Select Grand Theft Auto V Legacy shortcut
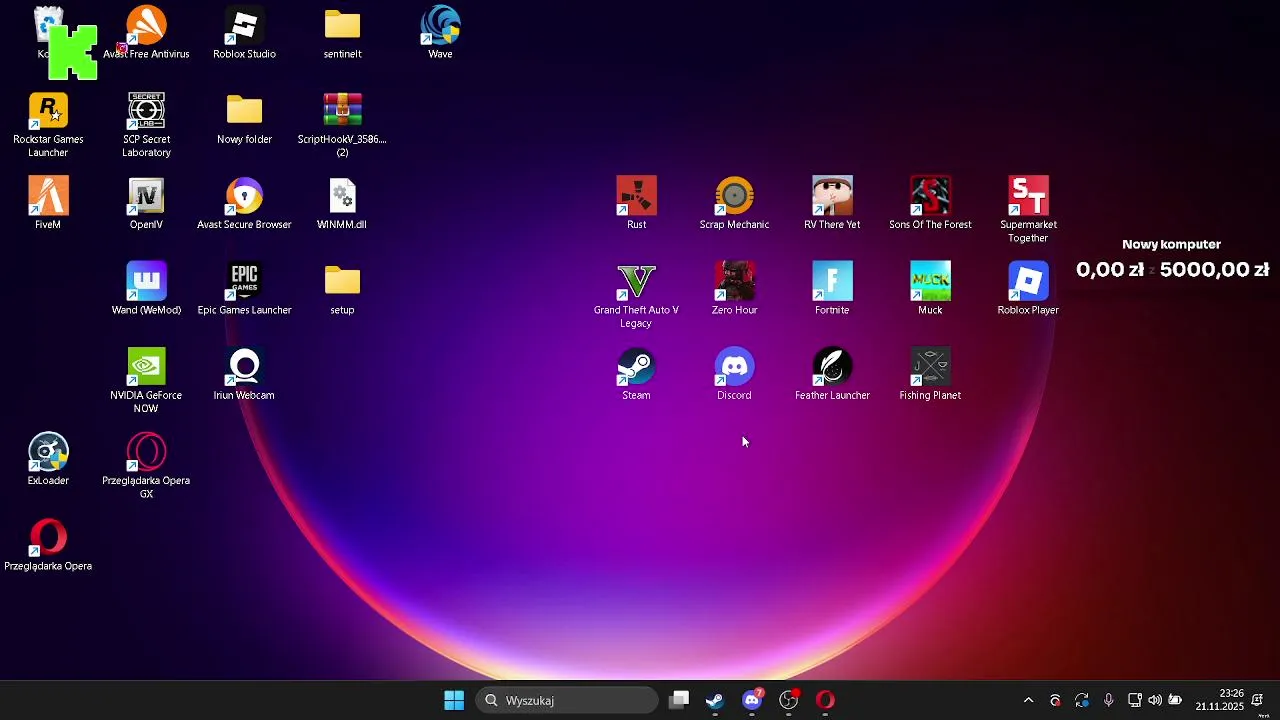 [x=636, y=295]
